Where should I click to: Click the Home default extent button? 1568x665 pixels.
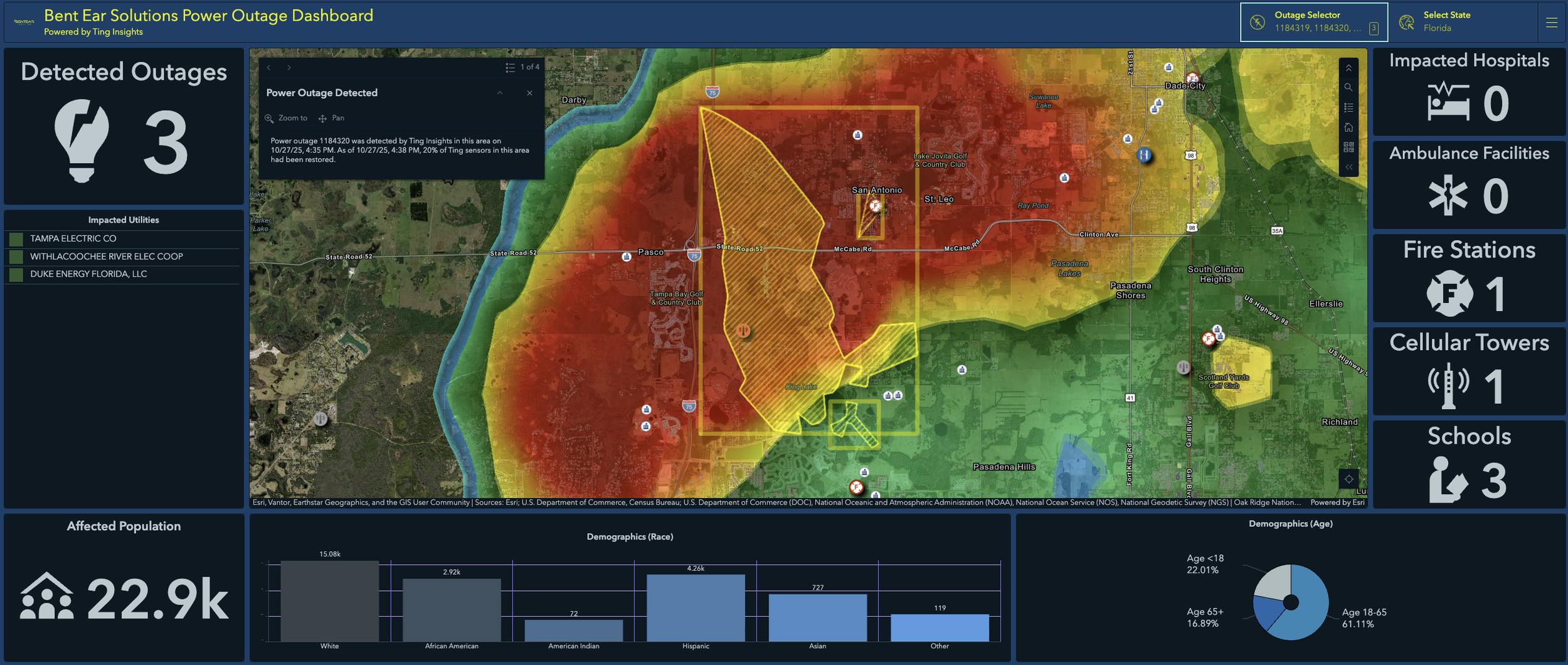coord(1348,127)
